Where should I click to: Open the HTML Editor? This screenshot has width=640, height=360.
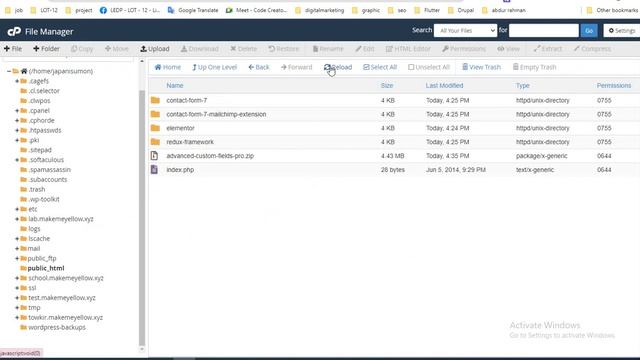[408, 49]
